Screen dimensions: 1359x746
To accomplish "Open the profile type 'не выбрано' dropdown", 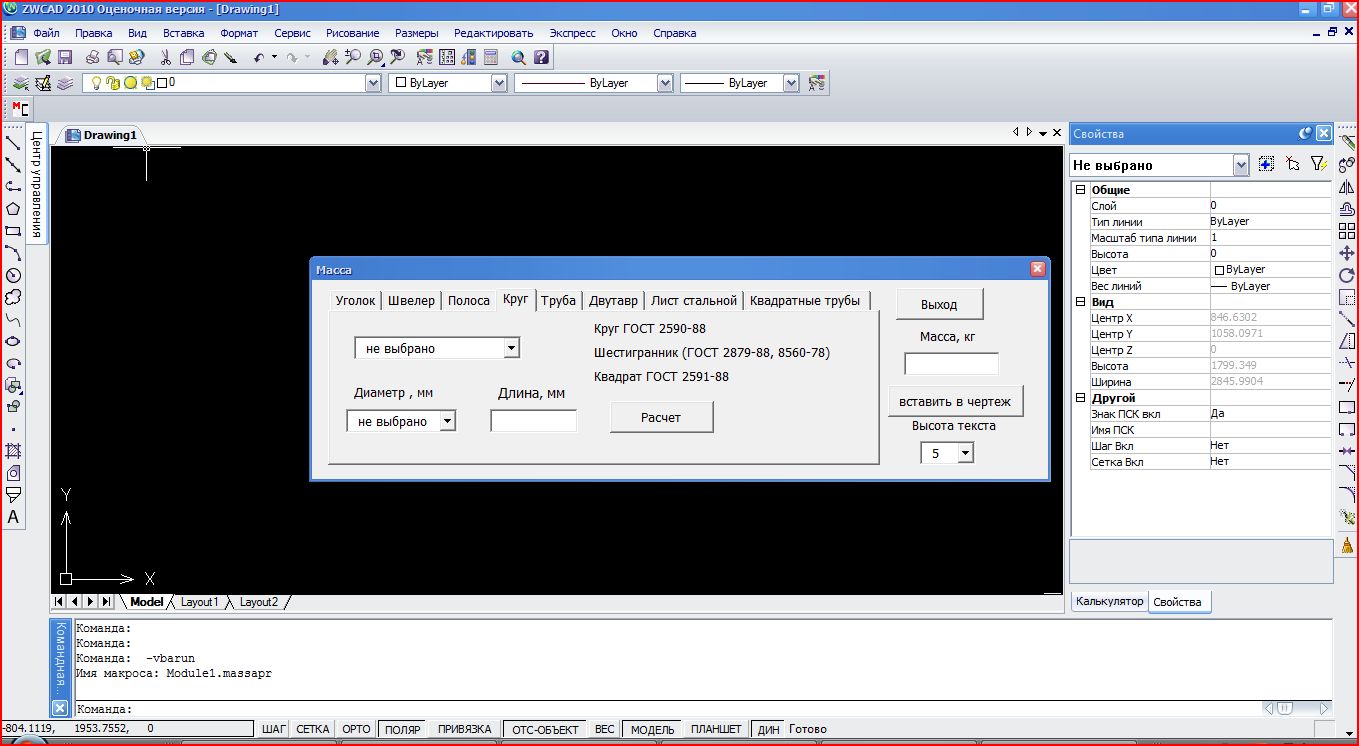I will point(511,348).
